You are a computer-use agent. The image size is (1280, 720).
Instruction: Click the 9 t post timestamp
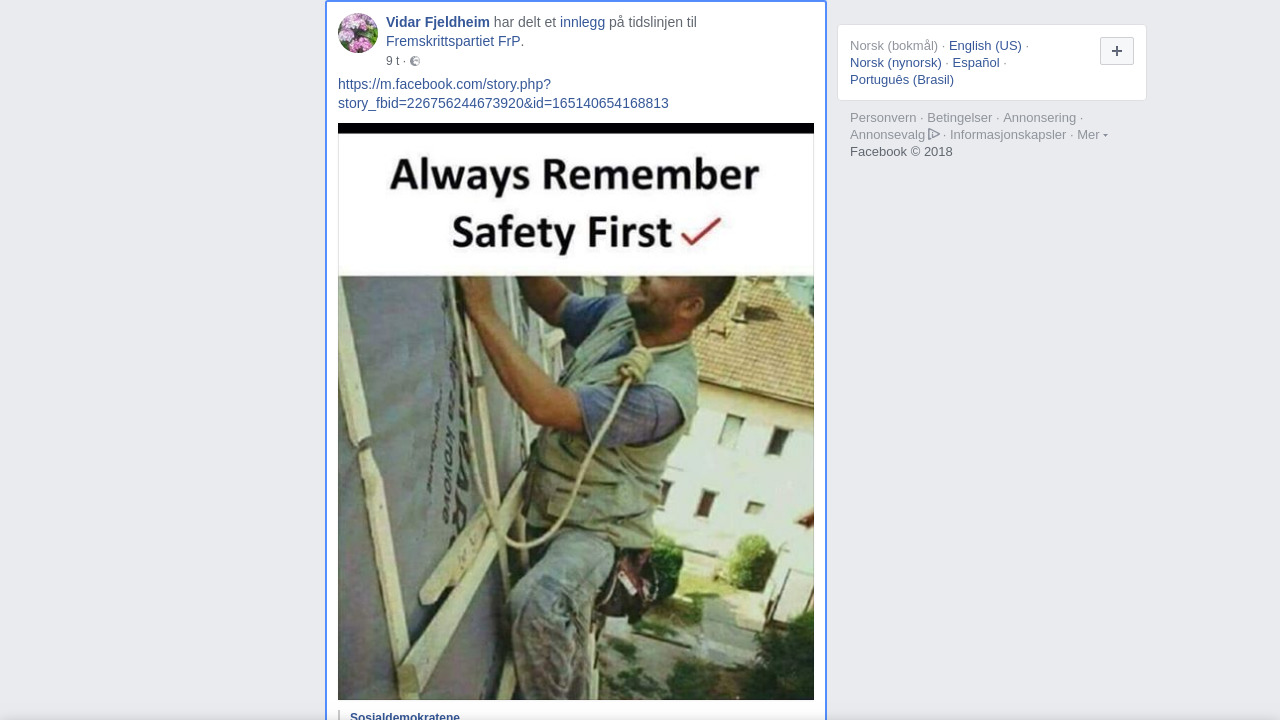coord(392,61)
